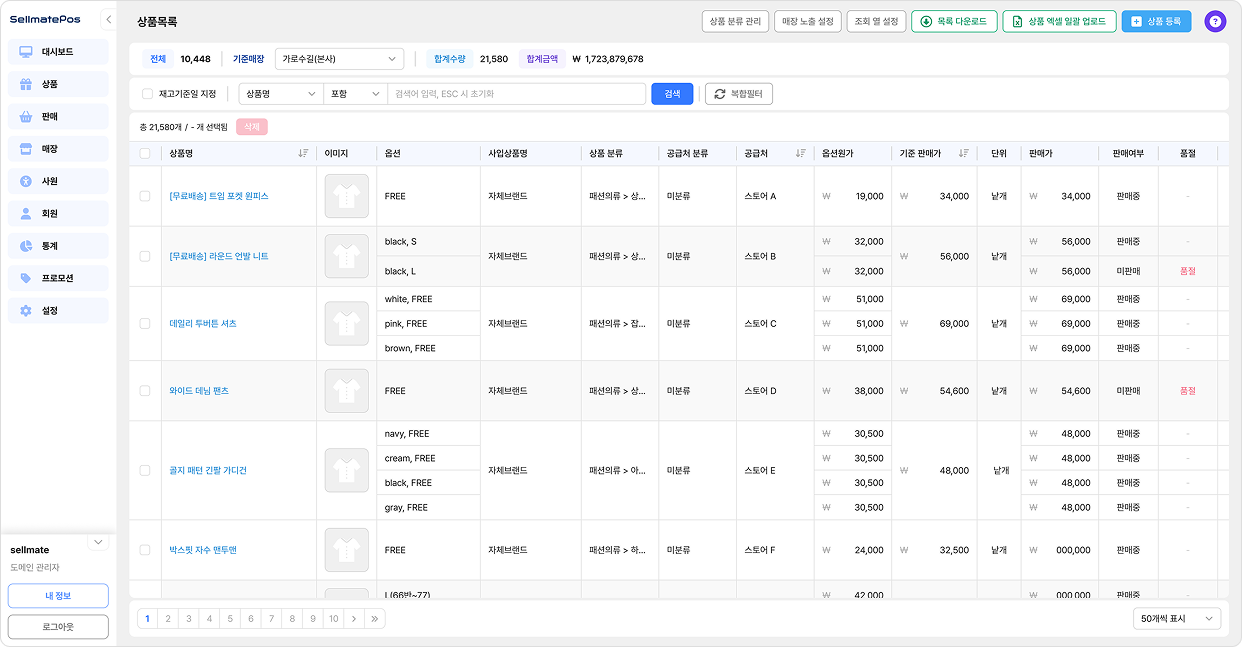Click the 상품 분류 관리 button
1242x647 pixels.
click(x=735, y=21)
